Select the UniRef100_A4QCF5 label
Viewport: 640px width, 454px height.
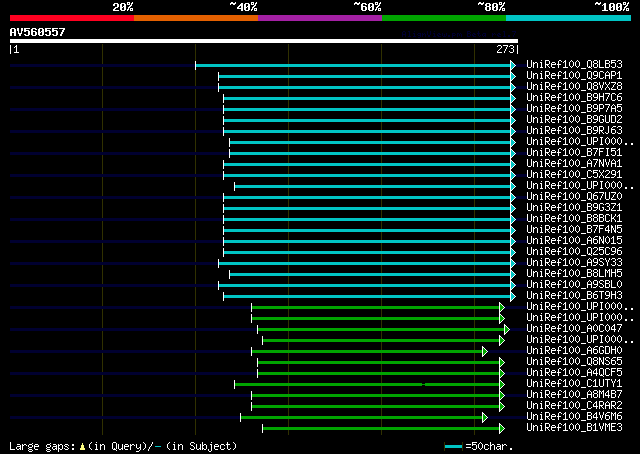click(x=574, y=373)
